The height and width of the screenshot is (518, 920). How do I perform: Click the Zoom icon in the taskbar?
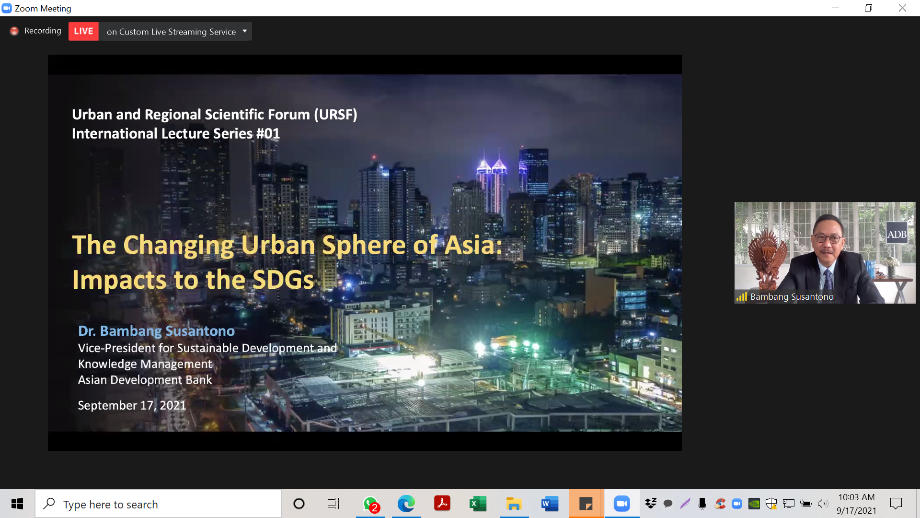click(620, 504)
